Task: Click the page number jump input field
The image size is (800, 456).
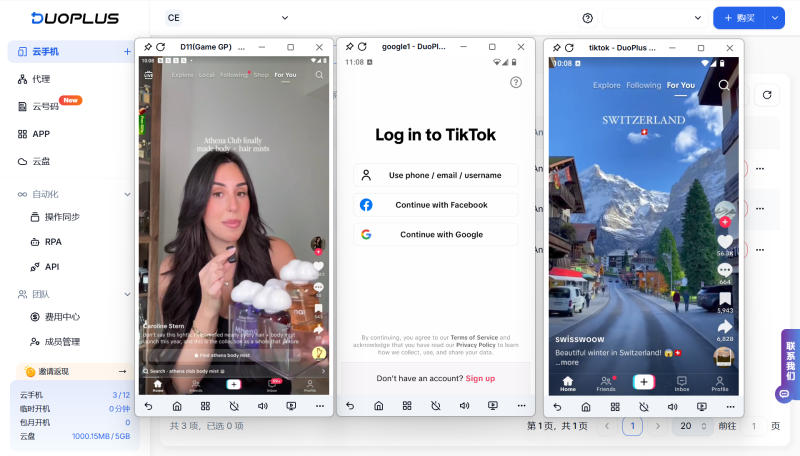Action: point(754,426)
